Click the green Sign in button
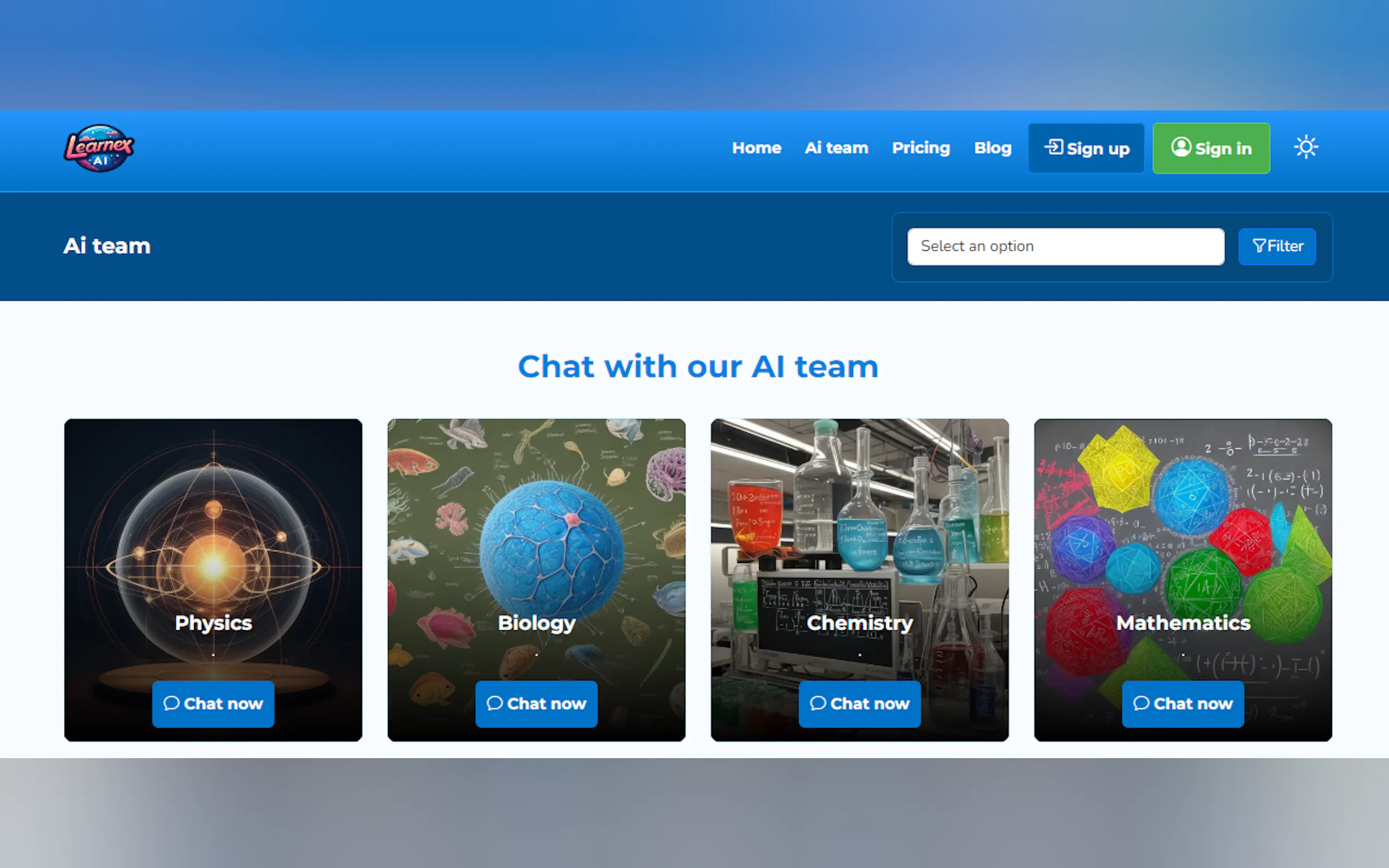This screenshot has height=868, width=1389. pyautogui.click(x=1211, y=148)
